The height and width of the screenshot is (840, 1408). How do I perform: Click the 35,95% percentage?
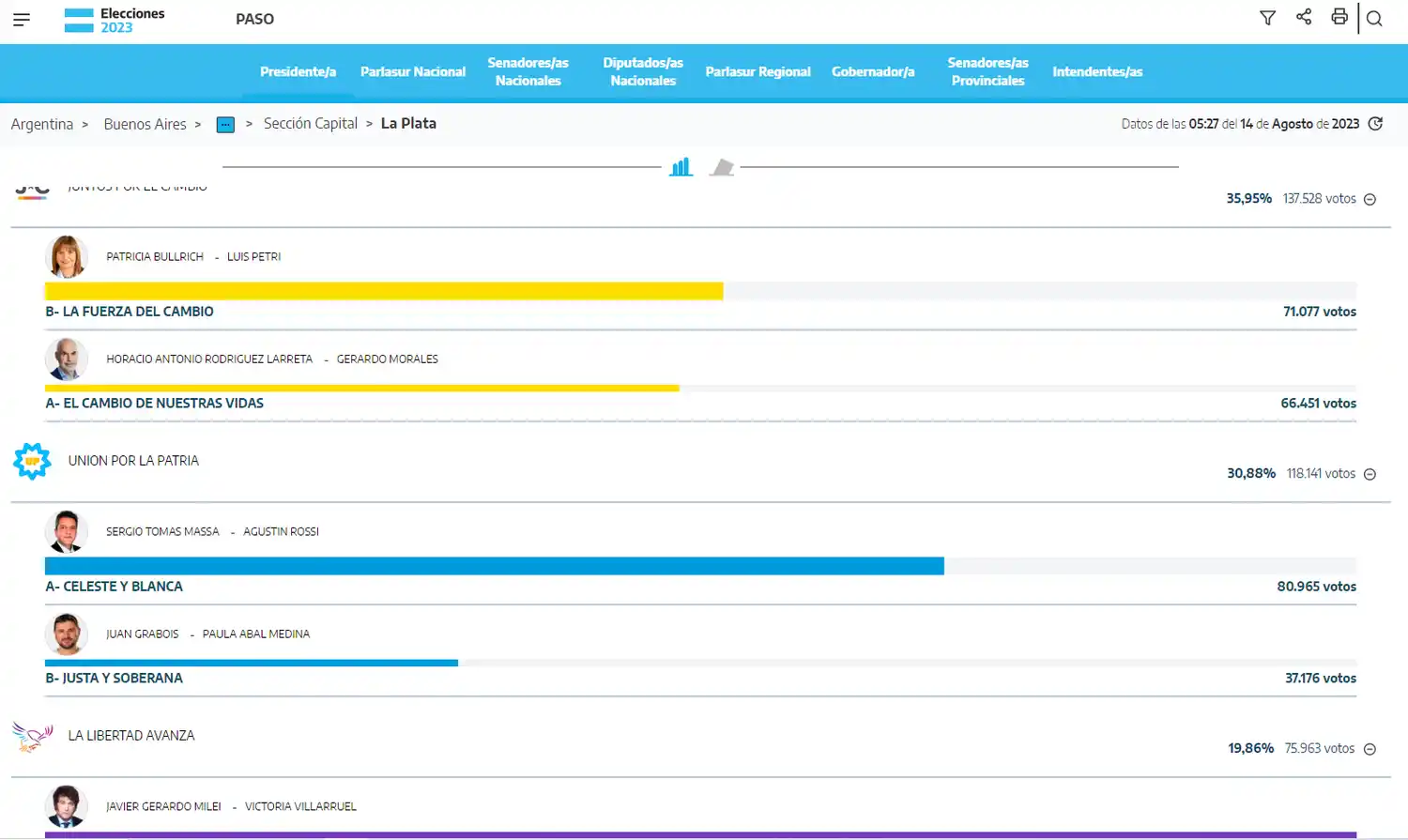pyautogui.click(x=1249, y=199)
